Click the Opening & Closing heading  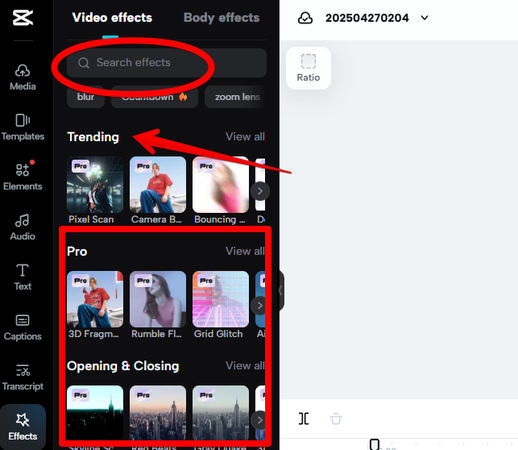coord(123,366)
